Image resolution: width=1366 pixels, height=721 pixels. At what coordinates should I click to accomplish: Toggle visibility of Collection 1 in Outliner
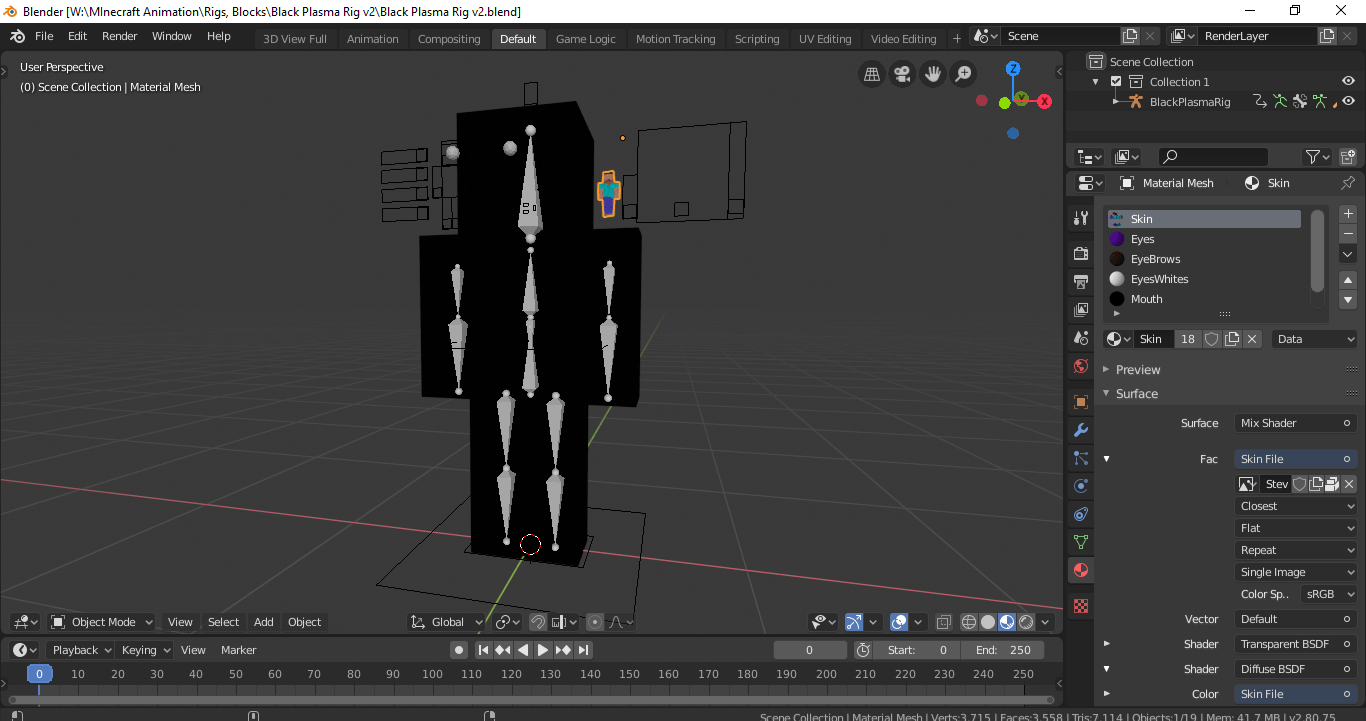pos(1349,81)
